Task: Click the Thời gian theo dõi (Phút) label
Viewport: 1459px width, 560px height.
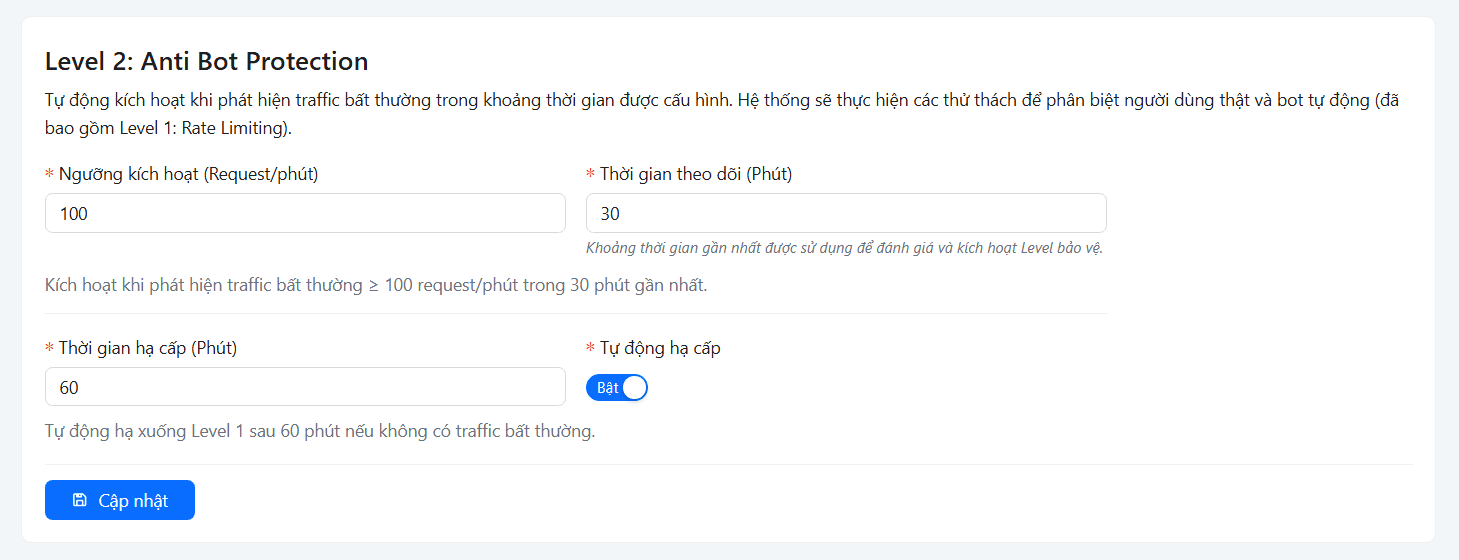Action: [696, 174]
